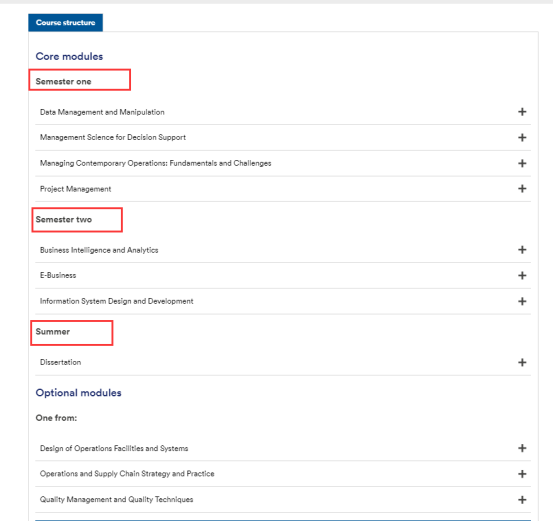This screenshot has height=521, width=554.
Task: Click plus icon next to E-Business
Action: coord(522,276)
